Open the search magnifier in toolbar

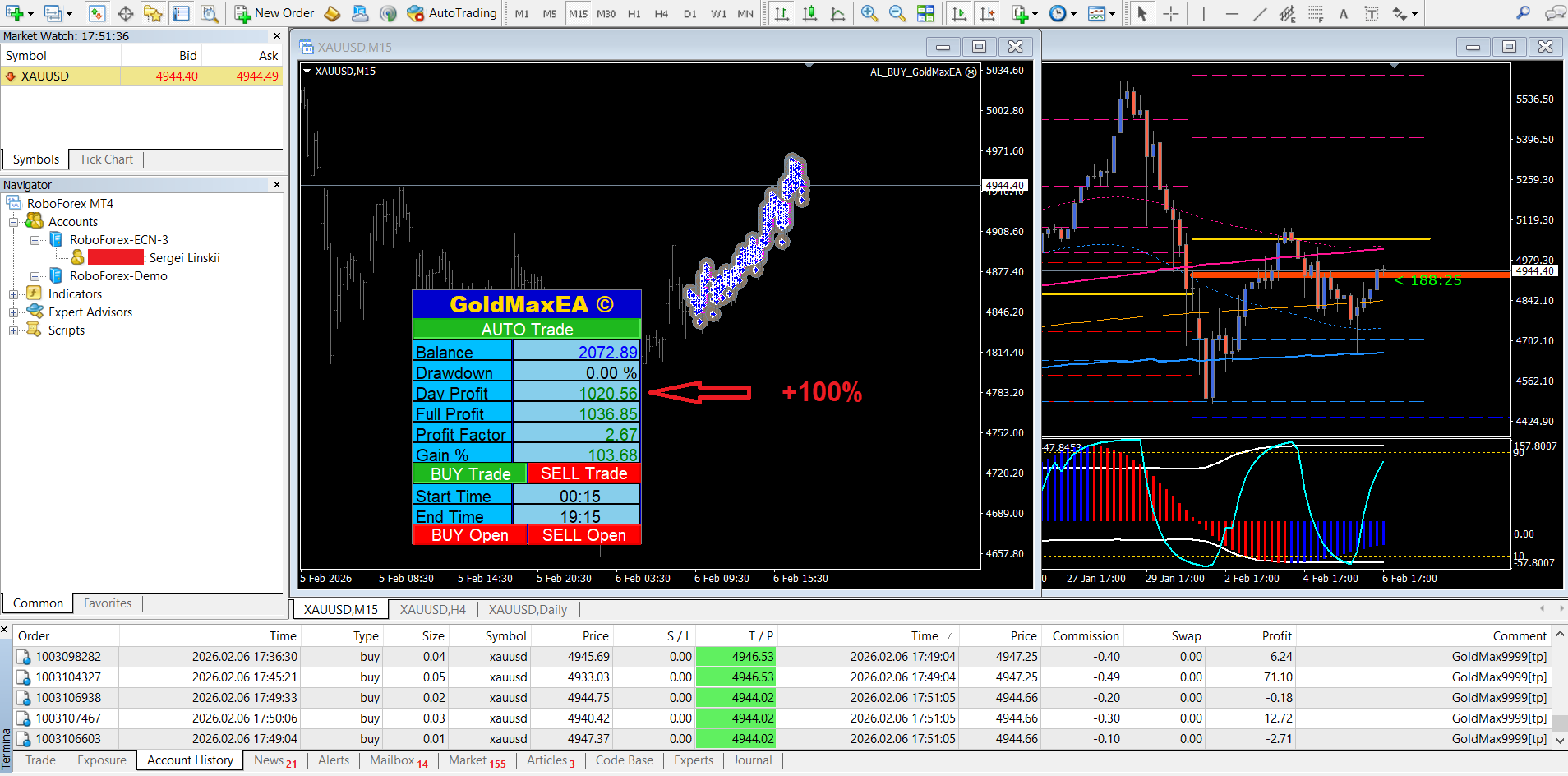1523,13
